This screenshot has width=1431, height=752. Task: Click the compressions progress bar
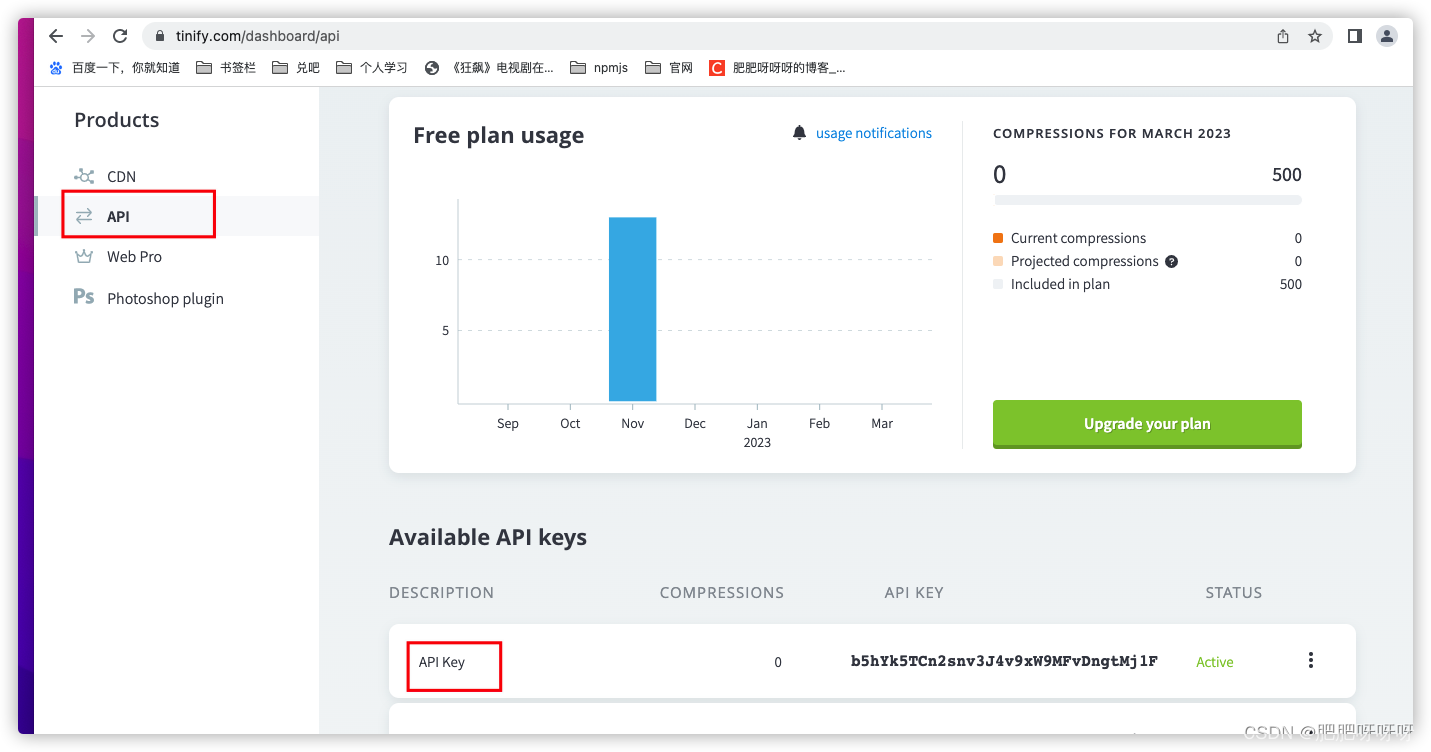pos(1147,200)
